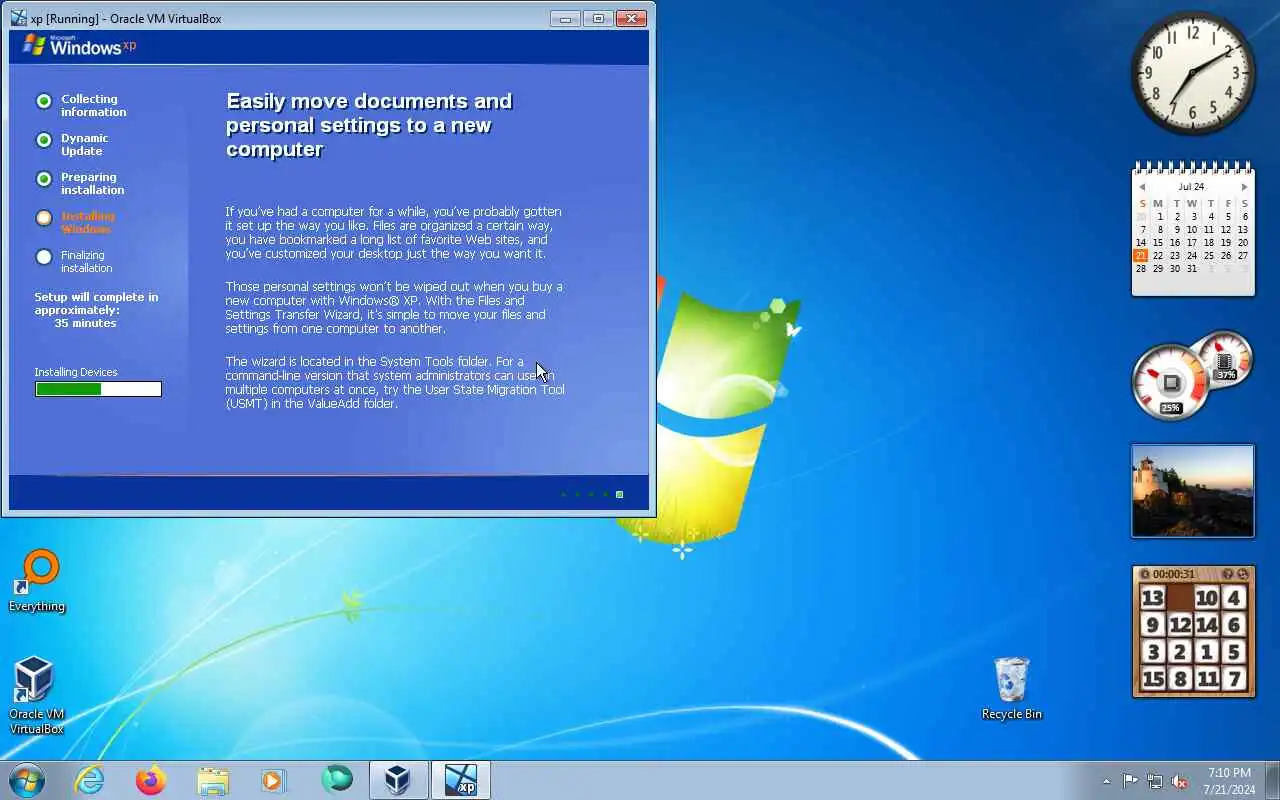Select date 28 in the calendar gadget
Image resolution: width=1280 pixels, height=800 pixels.
1141,268
